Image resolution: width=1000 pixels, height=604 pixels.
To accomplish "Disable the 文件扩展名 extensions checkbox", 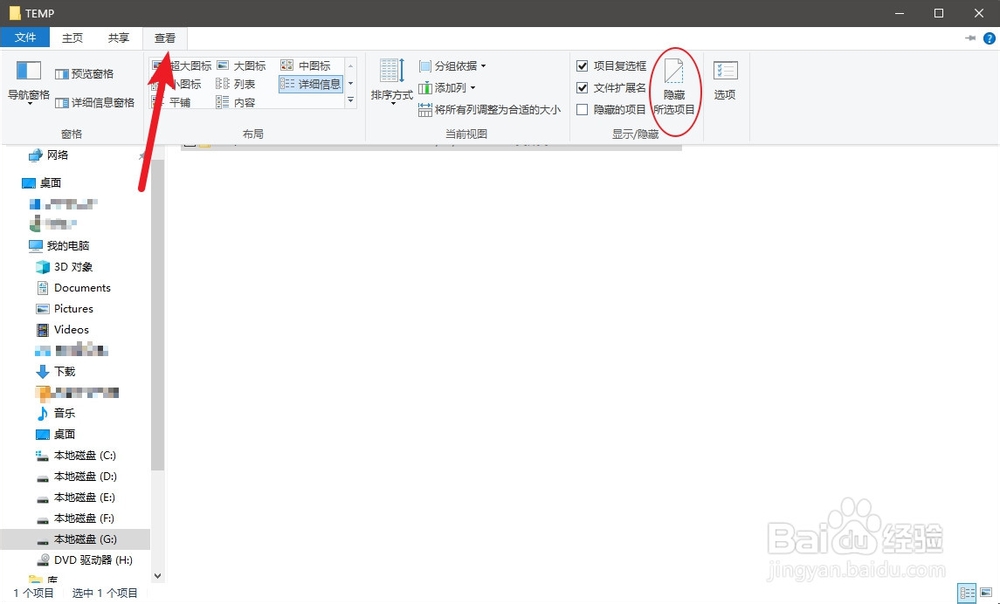I will tap(583, 87).
